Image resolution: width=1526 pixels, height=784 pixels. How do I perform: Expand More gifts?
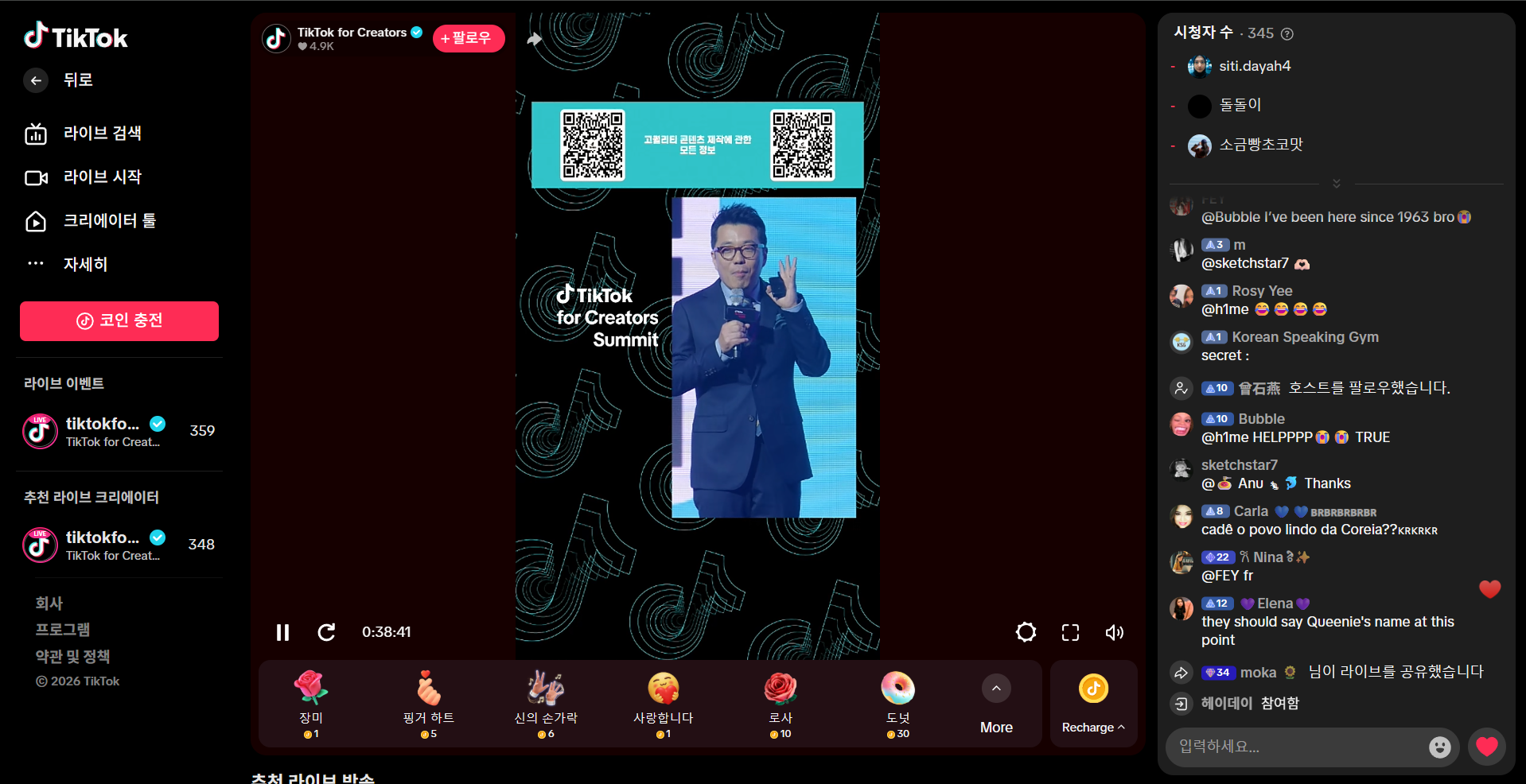[996, 704]
